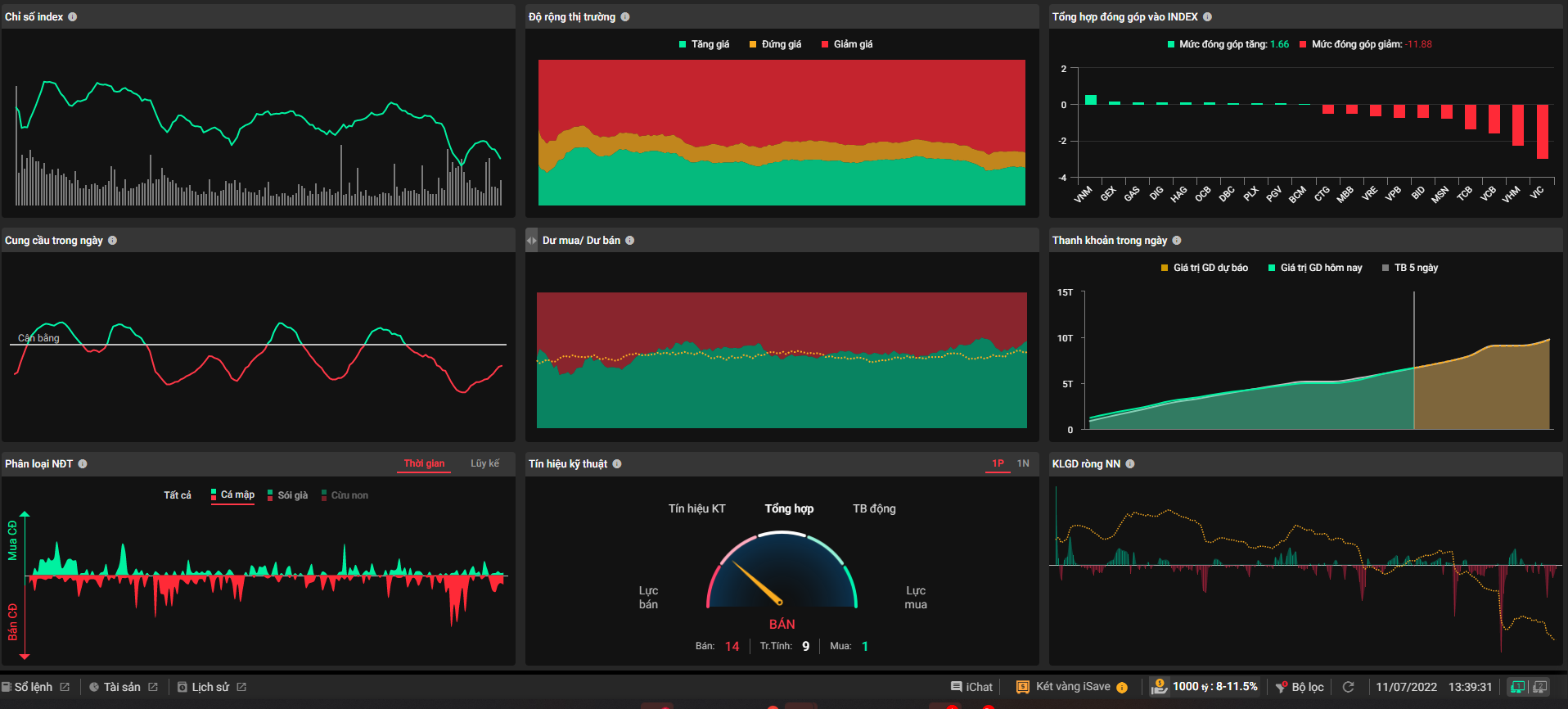Collapse the Dư mua/ Dư bán panel arrows

[532, 241]
